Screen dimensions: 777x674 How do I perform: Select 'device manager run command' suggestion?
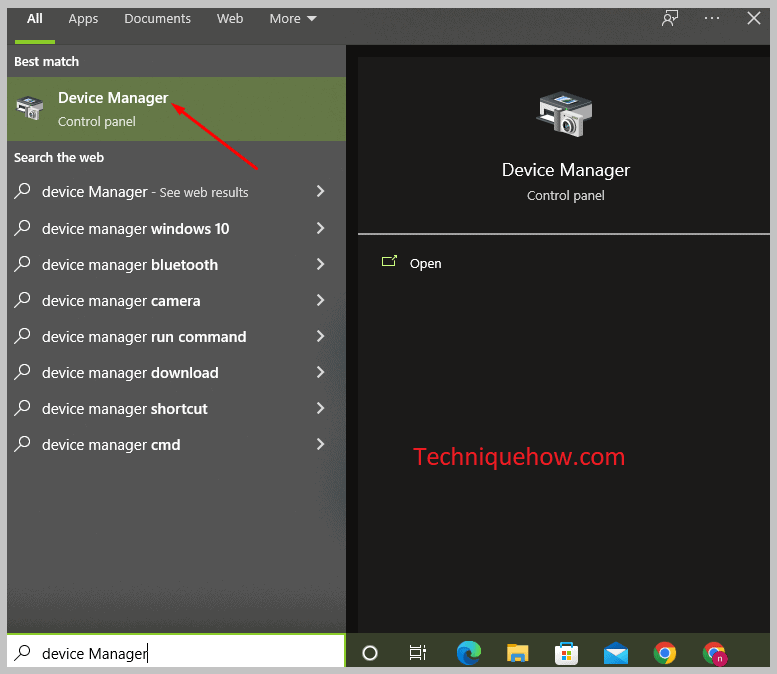[x=176, y=337]
